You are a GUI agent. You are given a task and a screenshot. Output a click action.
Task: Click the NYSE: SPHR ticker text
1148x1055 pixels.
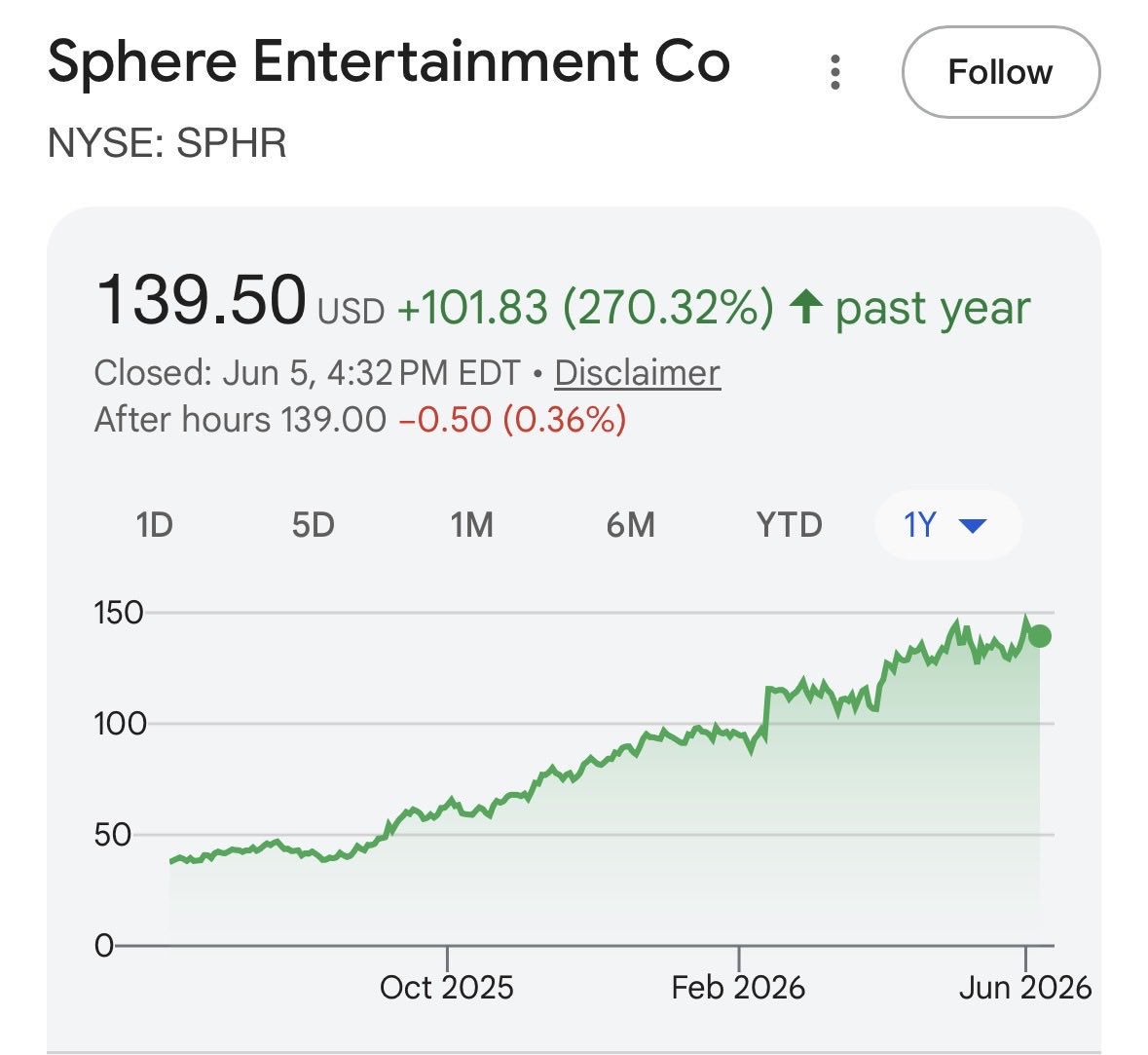167,143
